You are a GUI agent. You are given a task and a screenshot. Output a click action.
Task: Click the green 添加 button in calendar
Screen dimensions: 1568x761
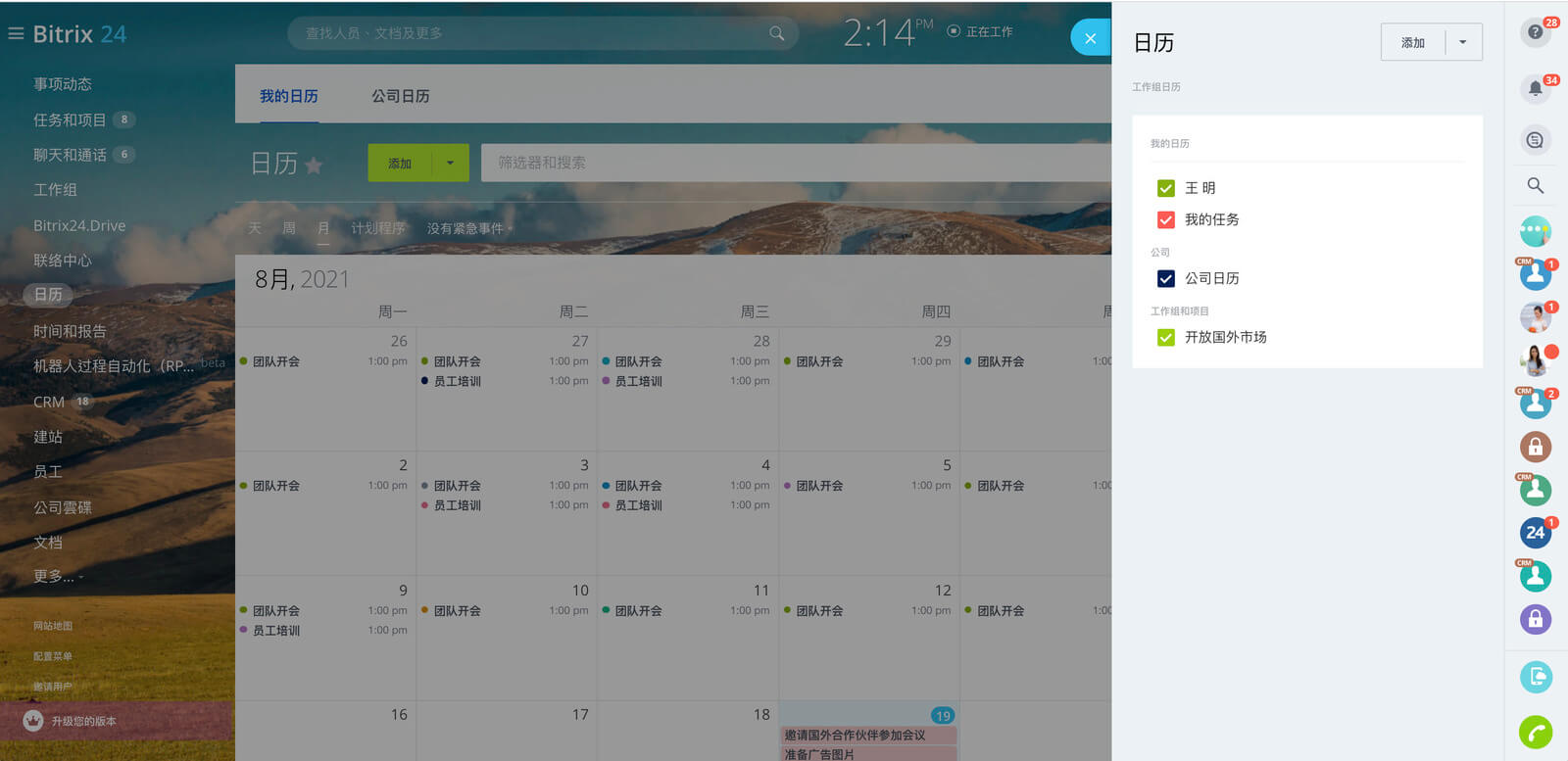tap(400, 164)
